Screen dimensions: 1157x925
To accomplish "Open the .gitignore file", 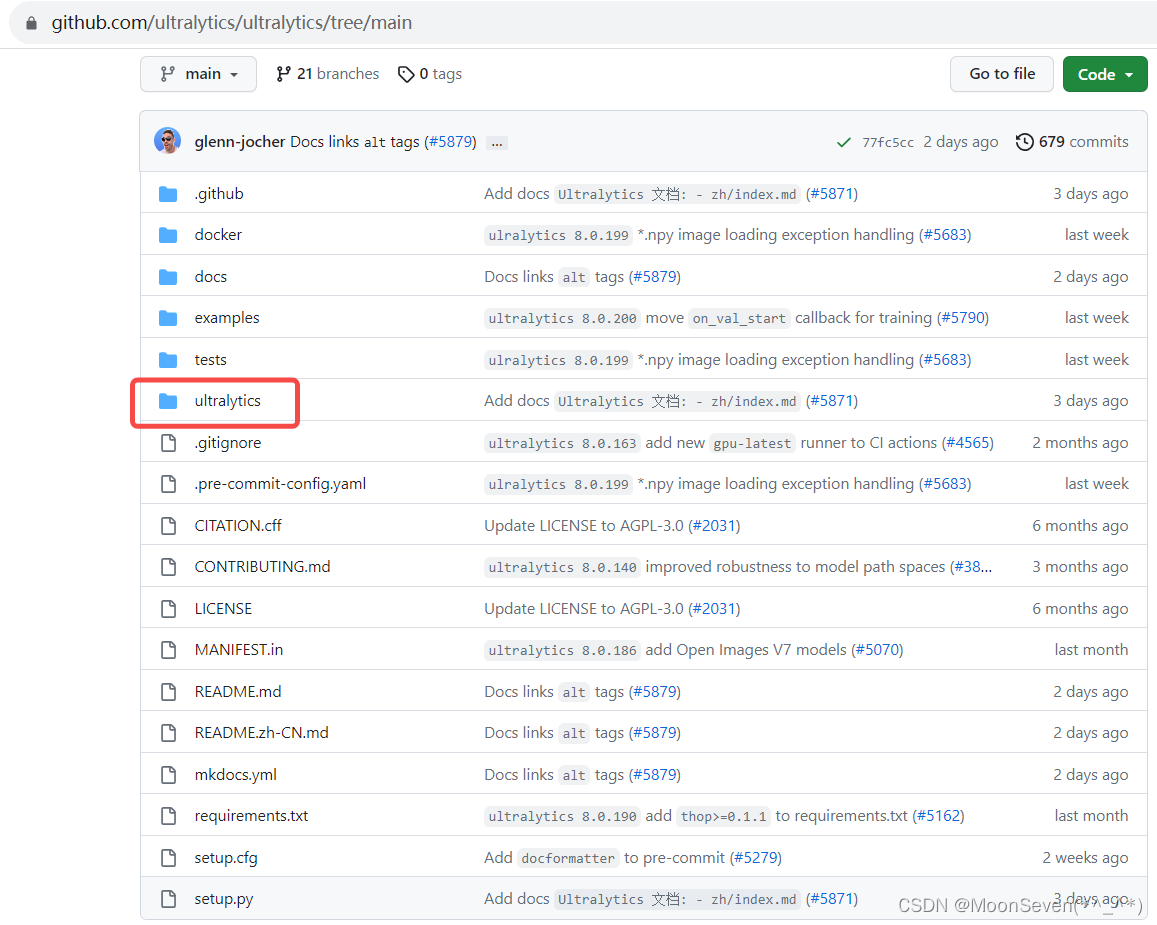I will (227, 443).
